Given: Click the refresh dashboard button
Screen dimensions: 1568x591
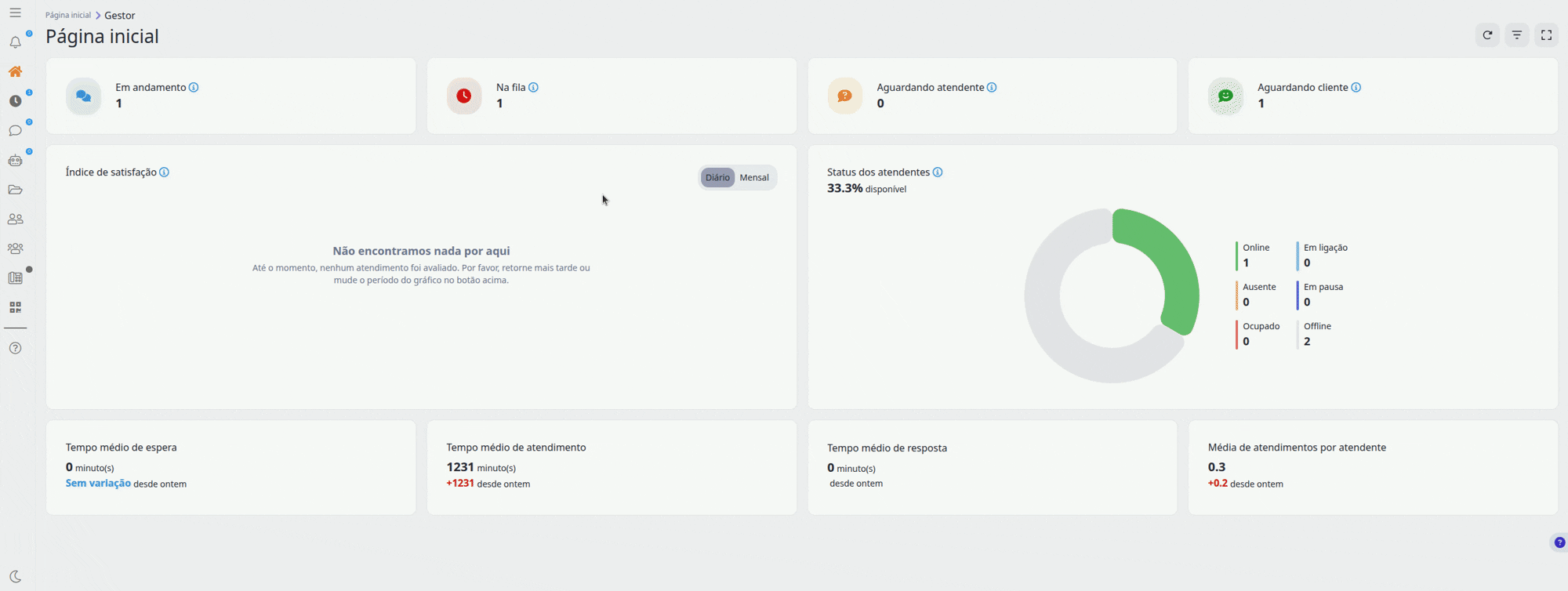Looking at the screenshot, I should tap(1487, 35).
